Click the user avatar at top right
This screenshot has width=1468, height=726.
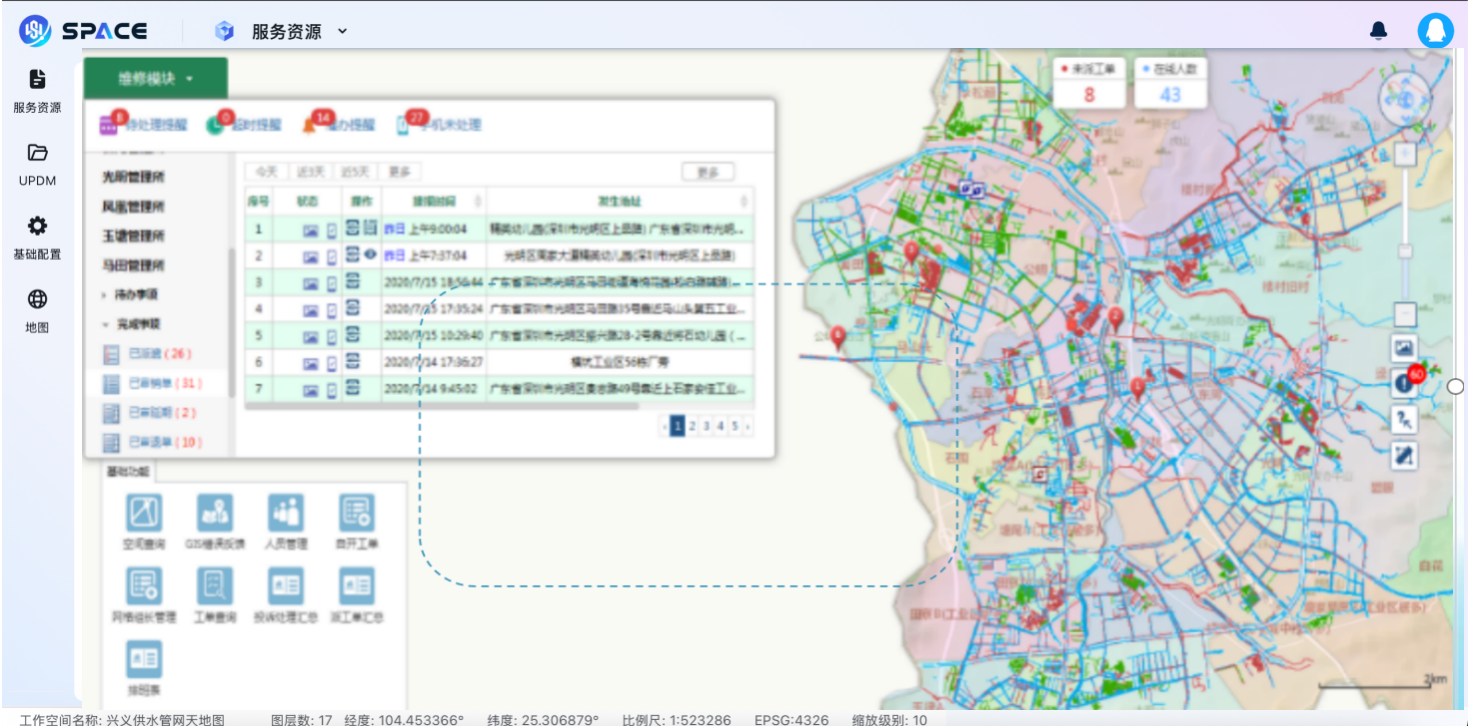pyautogui.click(x=1435, y=30)
